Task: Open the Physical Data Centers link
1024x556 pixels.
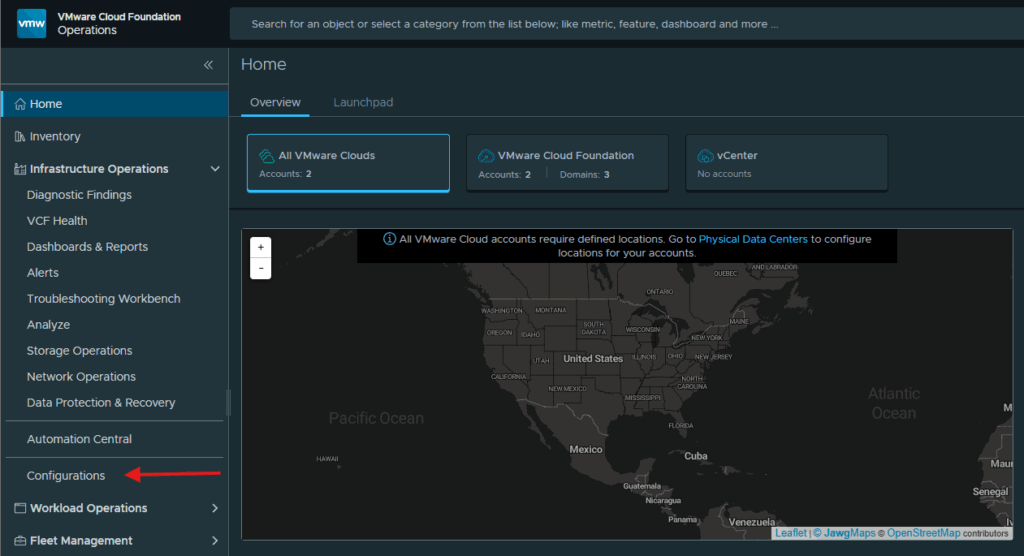Action: tap(753, 239)
